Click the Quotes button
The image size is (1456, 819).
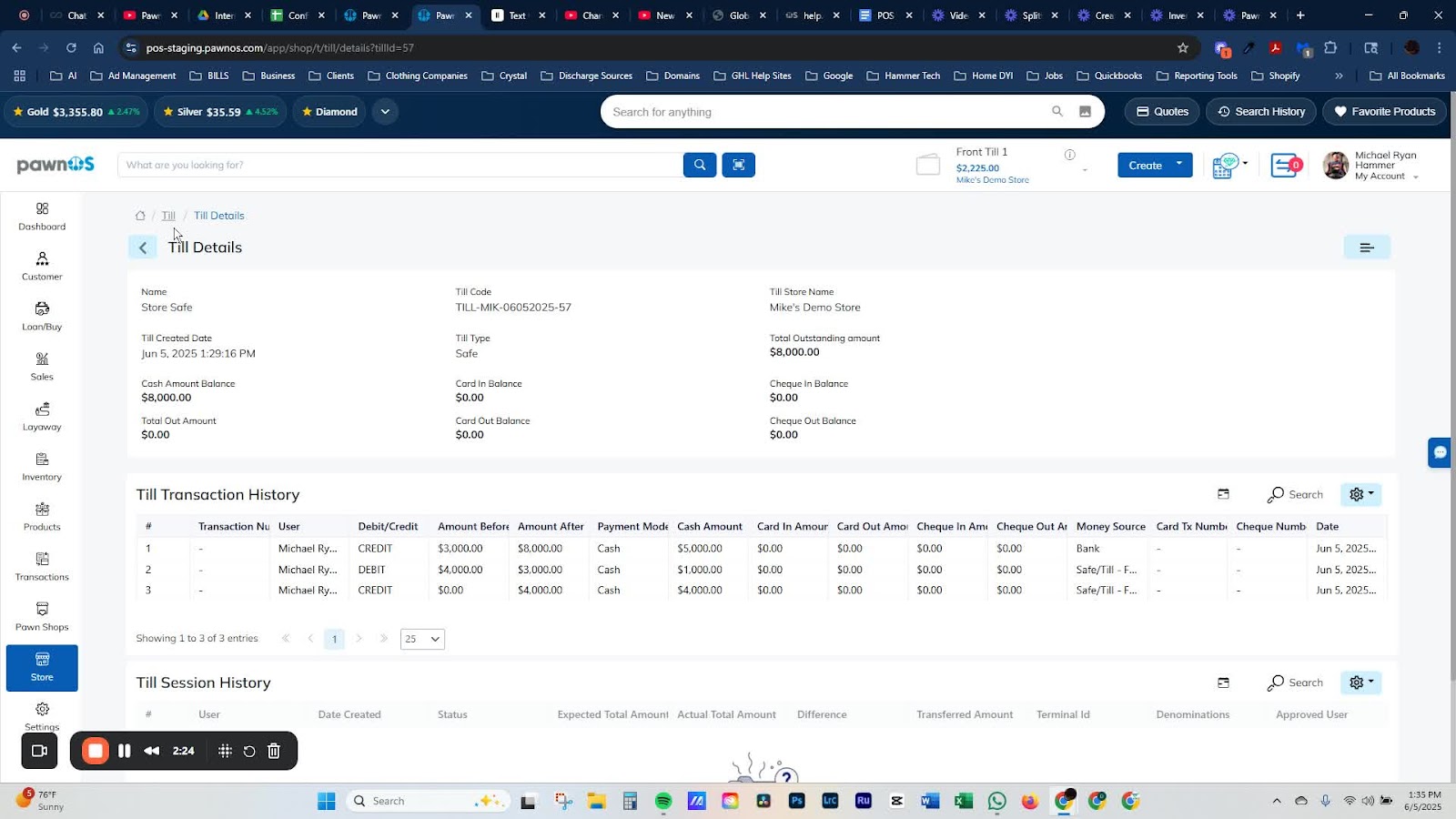pyautogui.click(x=1162, y=112)
